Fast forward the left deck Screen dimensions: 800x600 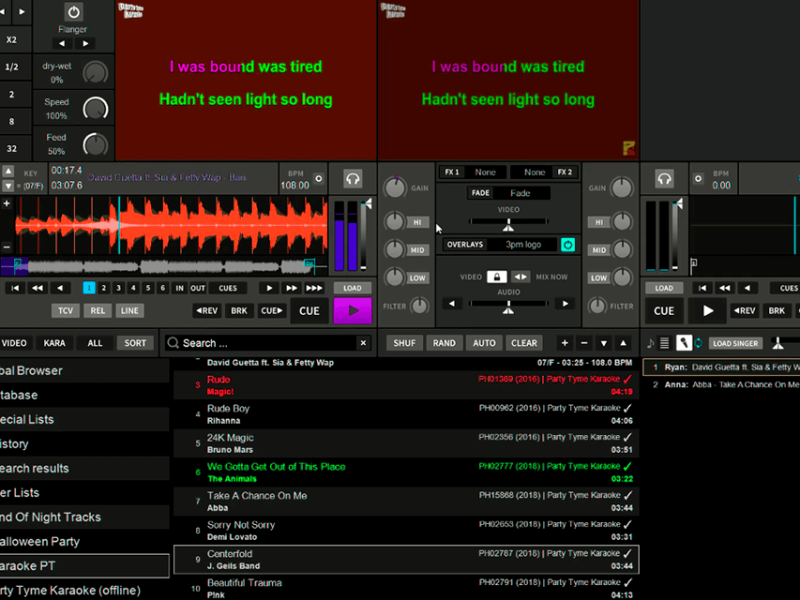[292, 288]
